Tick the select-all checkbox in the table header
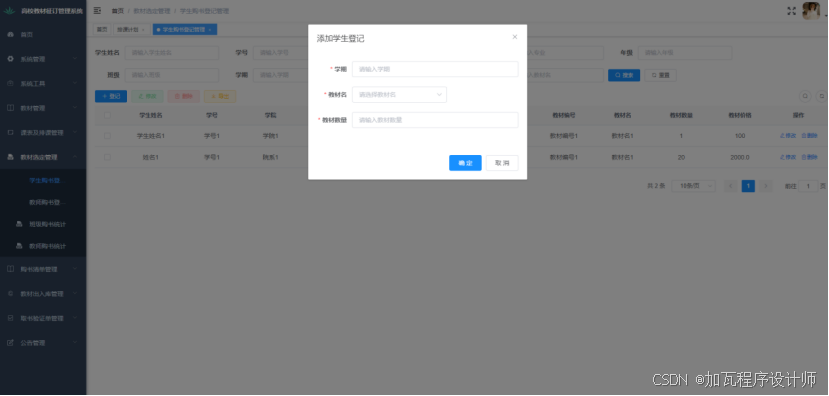 pyautogui.click(x=107, y=115)
